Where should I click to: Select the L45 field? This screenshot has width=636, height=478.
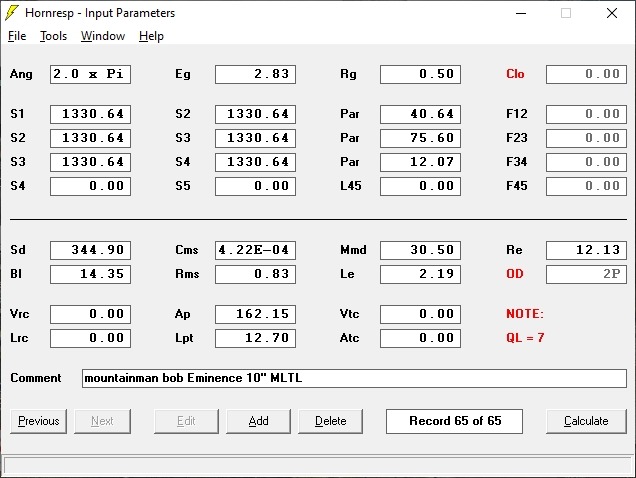[420, 186]
